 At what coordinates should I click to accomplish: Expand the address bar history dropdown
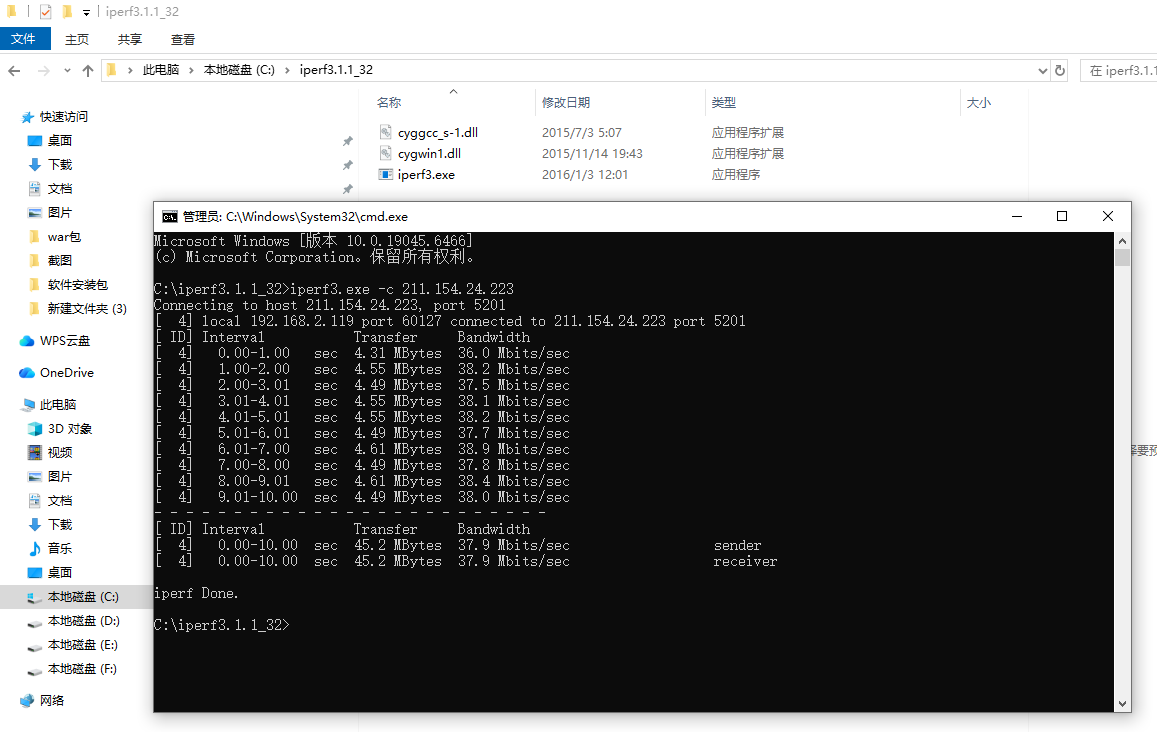tap(1042, 70)
